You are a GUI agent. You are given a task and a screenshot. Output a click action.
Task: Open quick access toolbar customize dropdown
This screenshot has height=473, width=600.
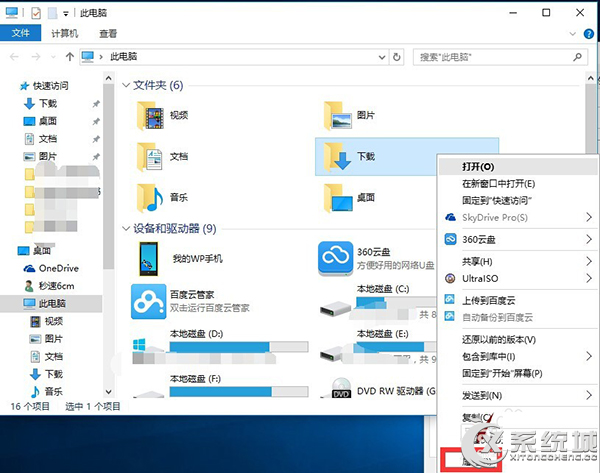tap(66, 14)
